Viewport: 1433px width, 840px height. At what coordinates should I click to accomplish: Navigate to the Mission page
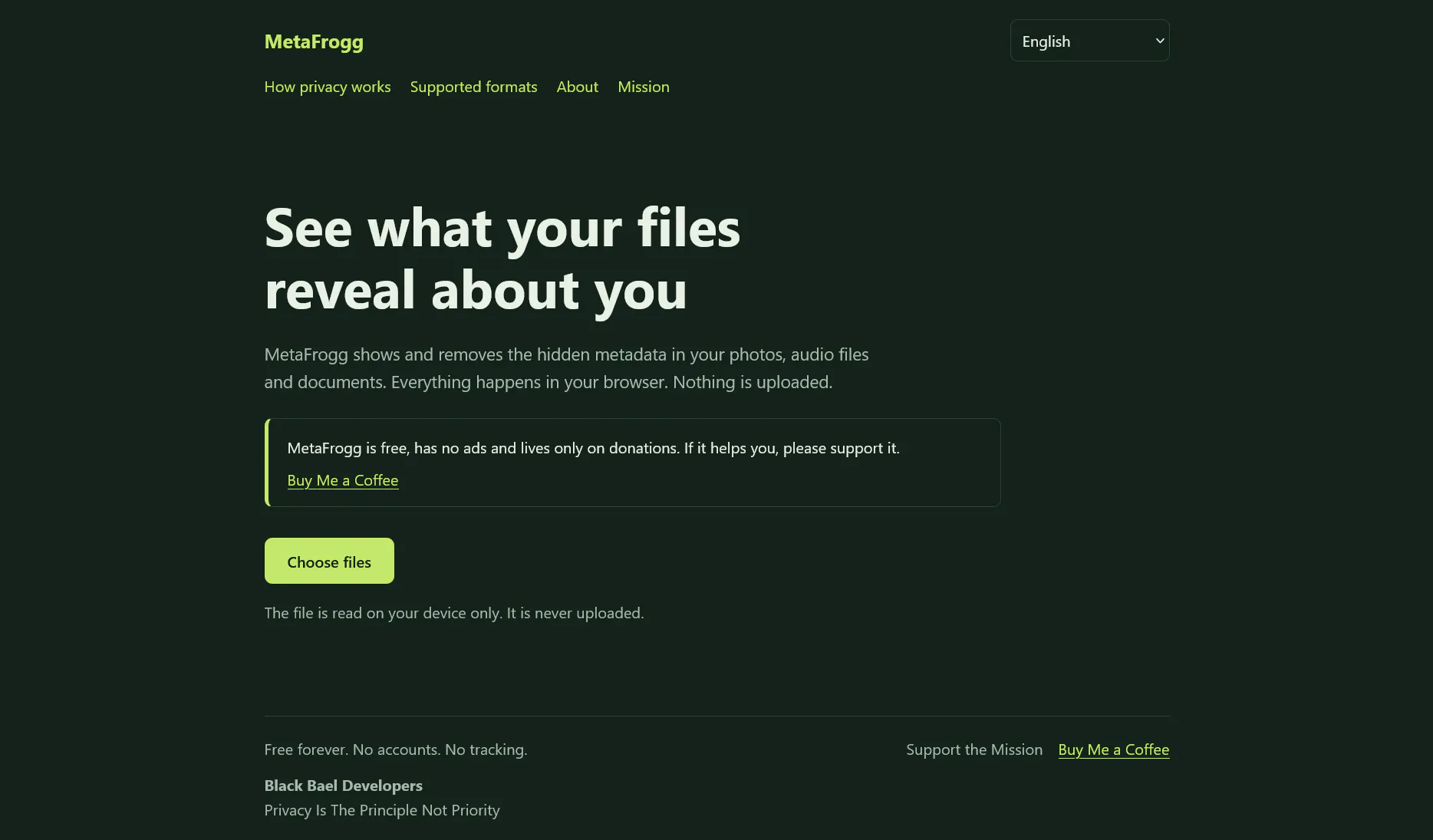(x=644, y=87)
